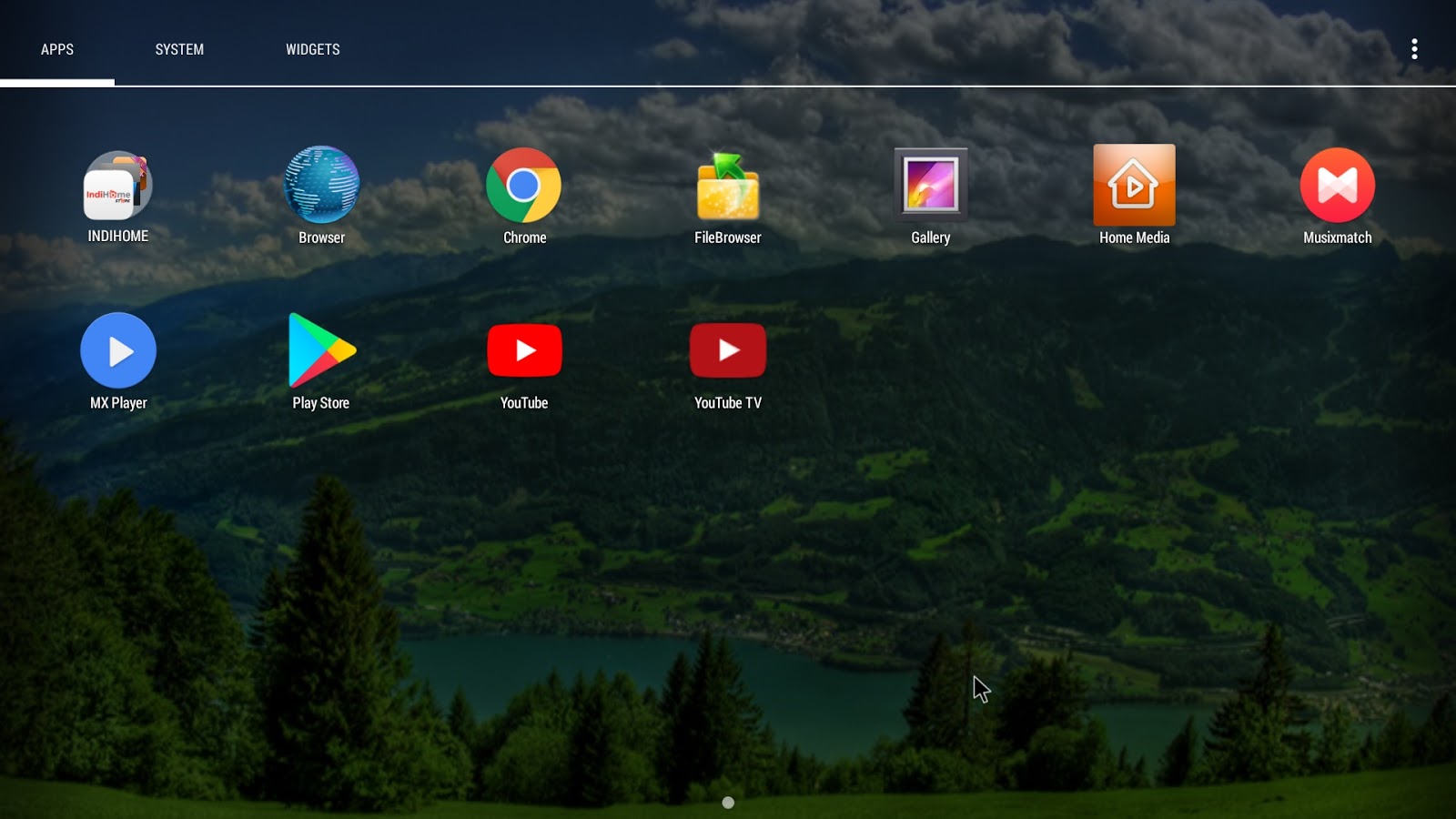Click the Chrome text label
1456x819 pixels.
(525, 238)
